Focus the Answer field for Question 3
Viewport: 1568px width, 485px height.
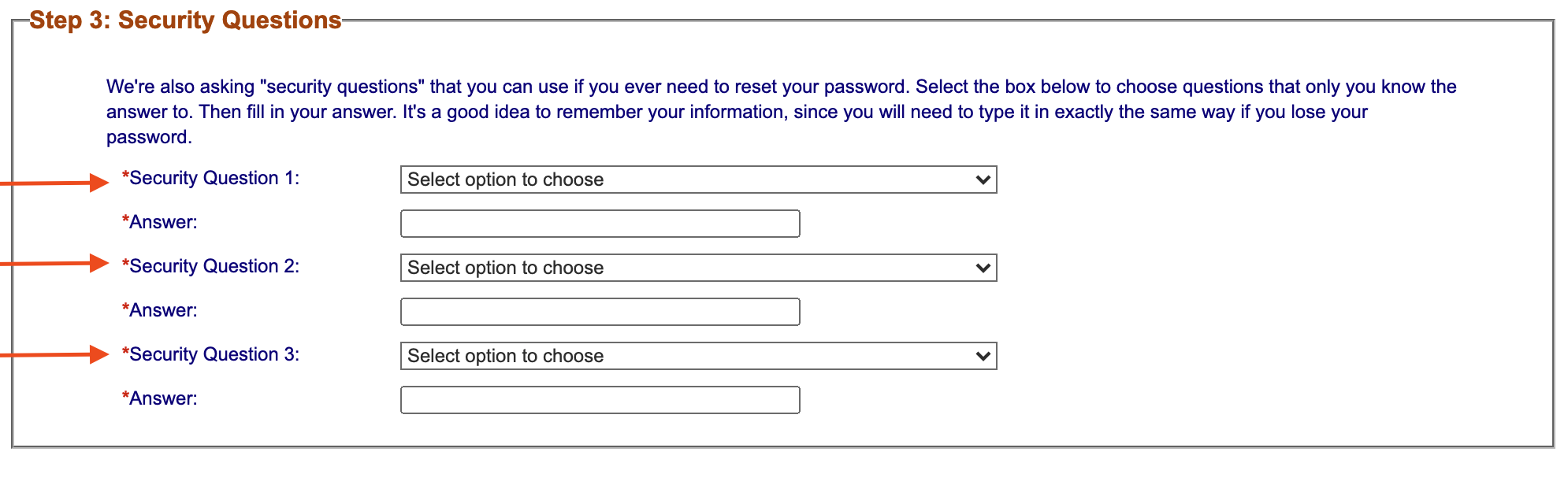(x=600, y=400)
